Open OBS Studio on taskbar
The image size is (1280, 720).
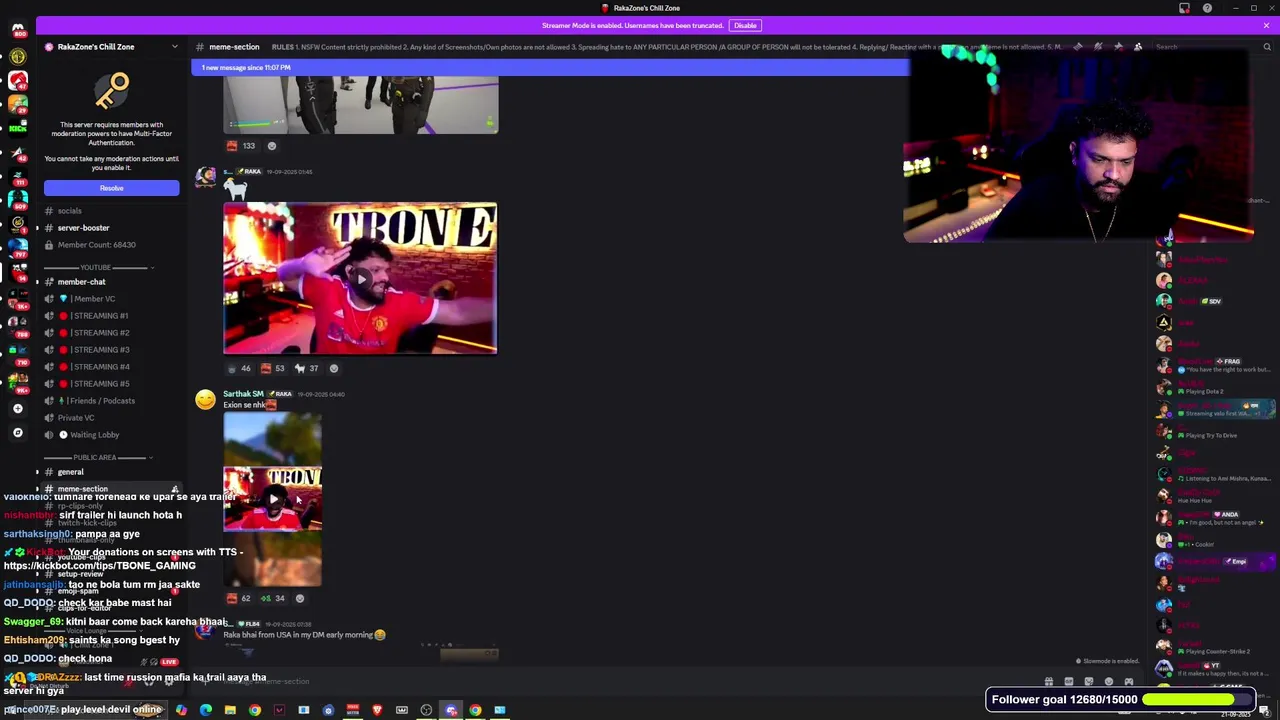426,710
